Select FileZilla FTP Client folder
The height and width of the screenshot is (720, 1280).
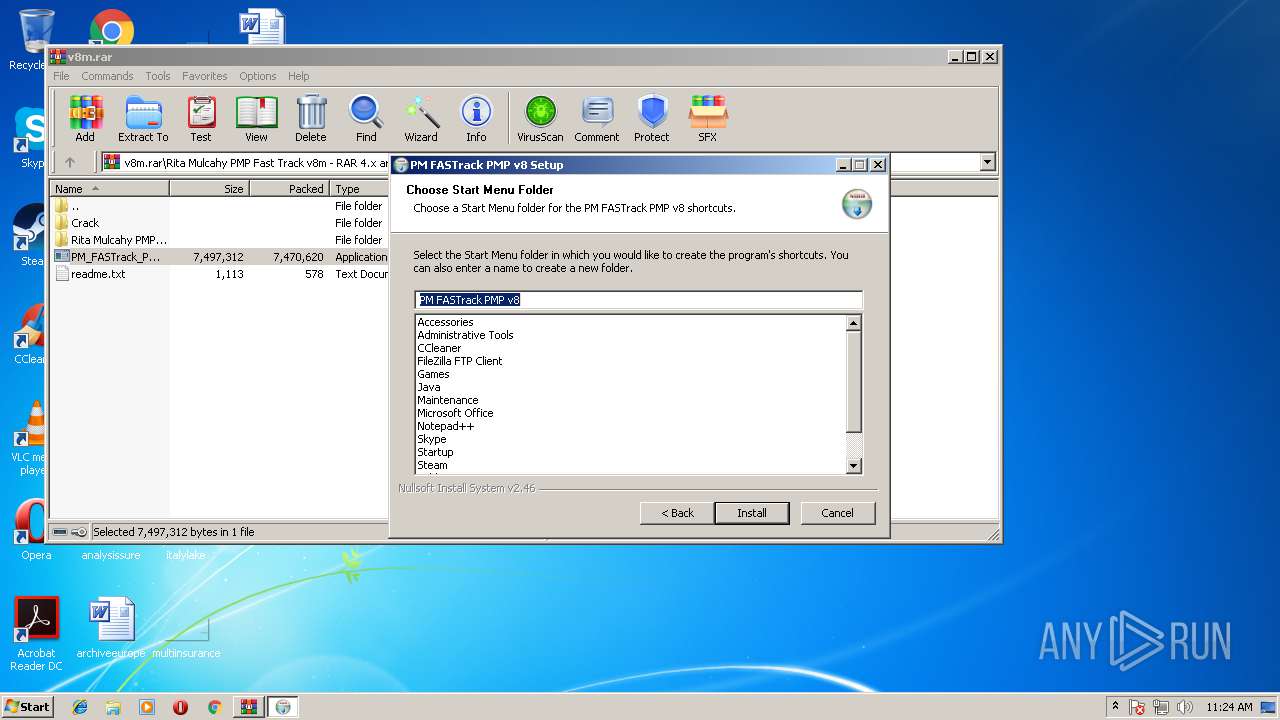click(x=459, y=361)
